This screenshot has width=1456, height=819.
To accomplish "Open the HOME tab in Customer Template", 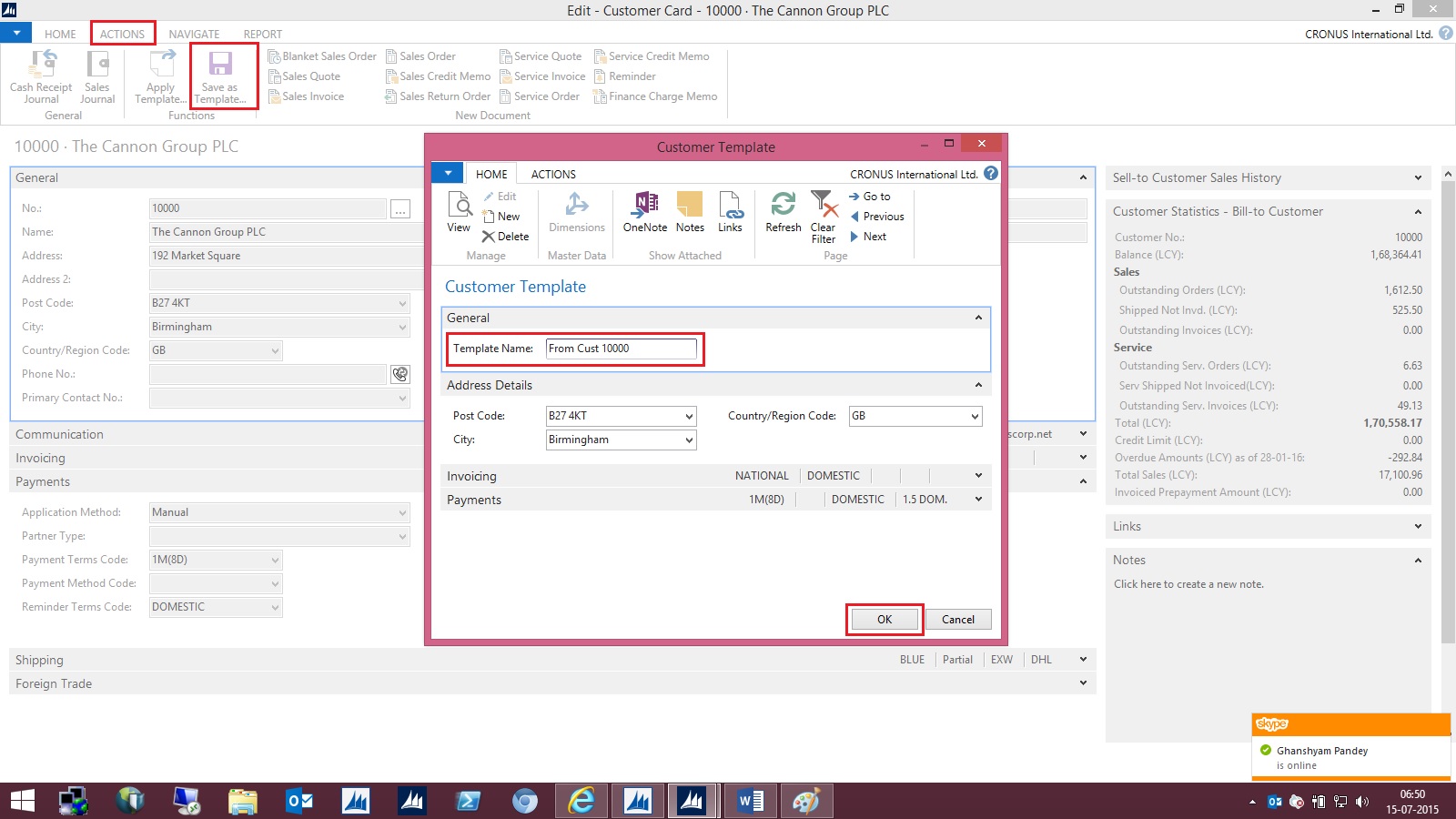I will 491,174.
